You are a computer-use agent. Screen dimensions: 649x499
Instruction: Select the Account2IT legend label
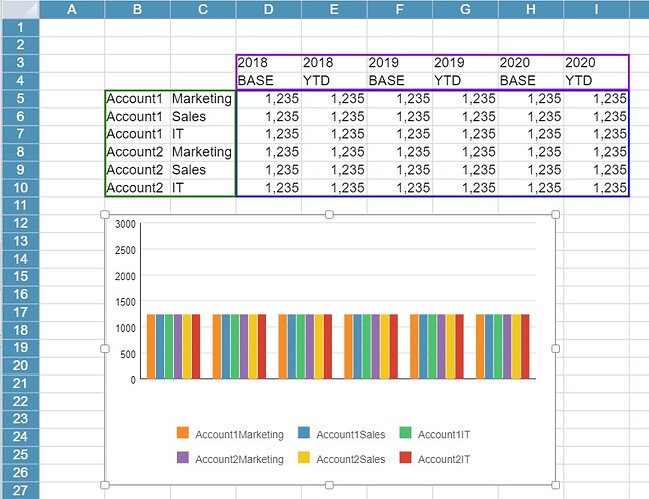point(444,459)
